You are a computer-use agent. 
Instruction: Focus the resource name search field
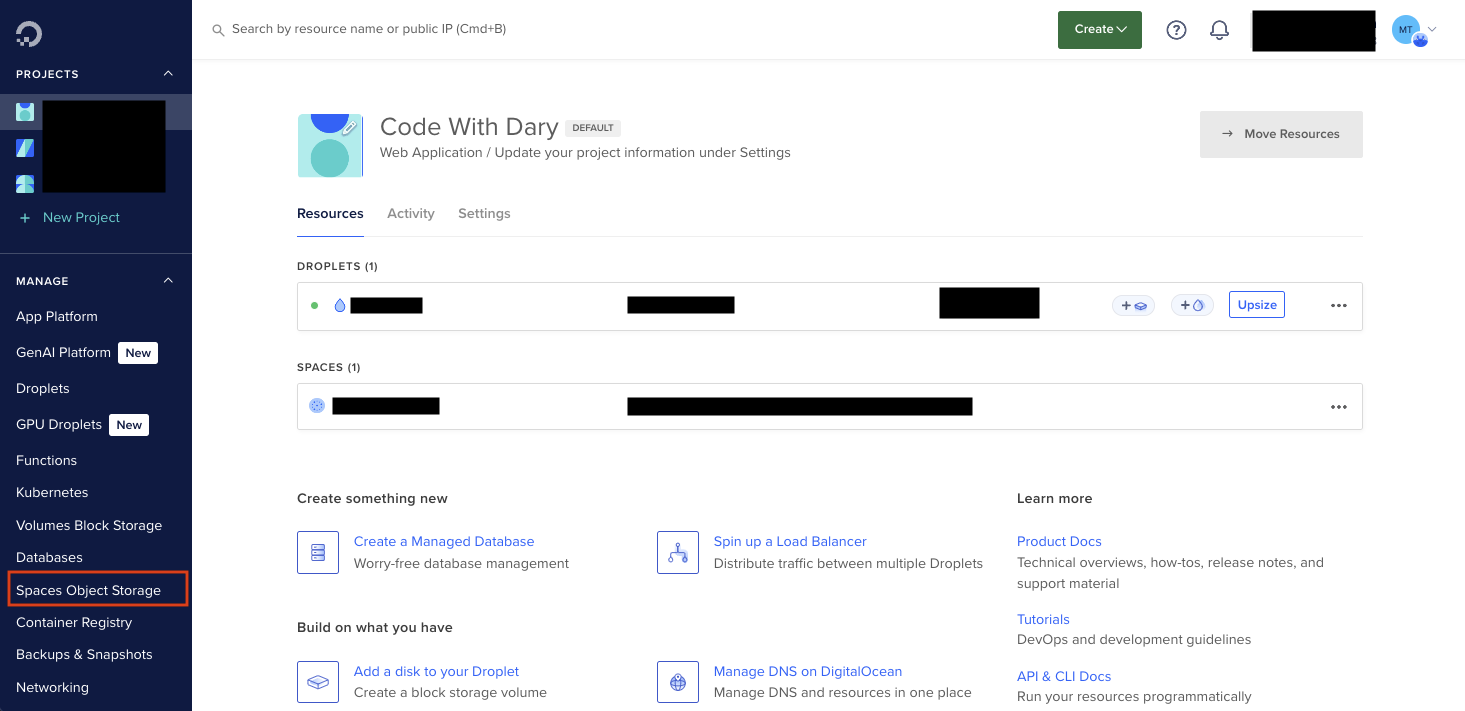[369, 29]
